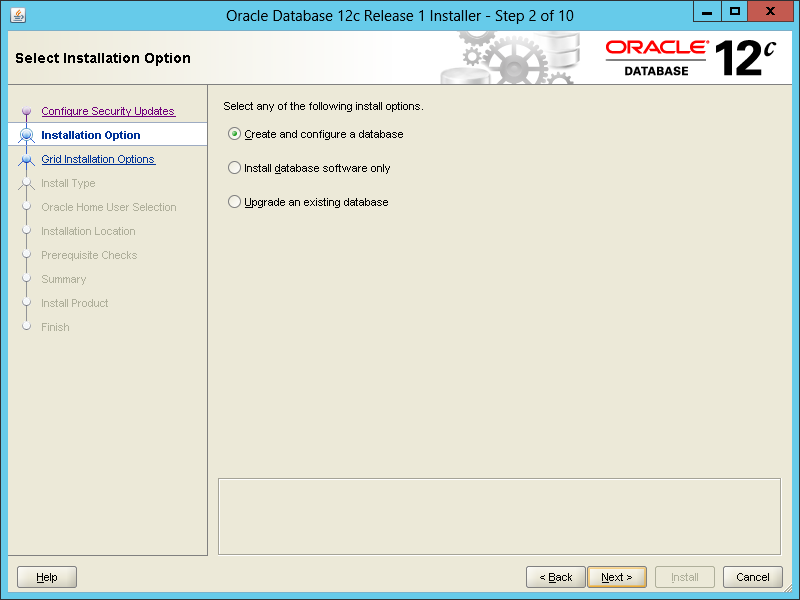This screenshot has height=600, width=800.
Task: Click the Configure Security Updates step bullet
Action: 27,111
